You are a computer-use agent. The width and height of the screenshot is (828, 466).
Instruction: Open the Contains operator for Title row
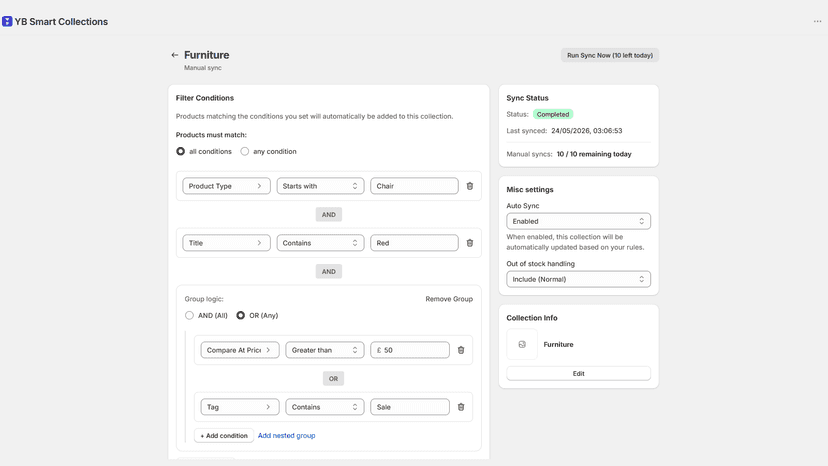tap(320, 243)
